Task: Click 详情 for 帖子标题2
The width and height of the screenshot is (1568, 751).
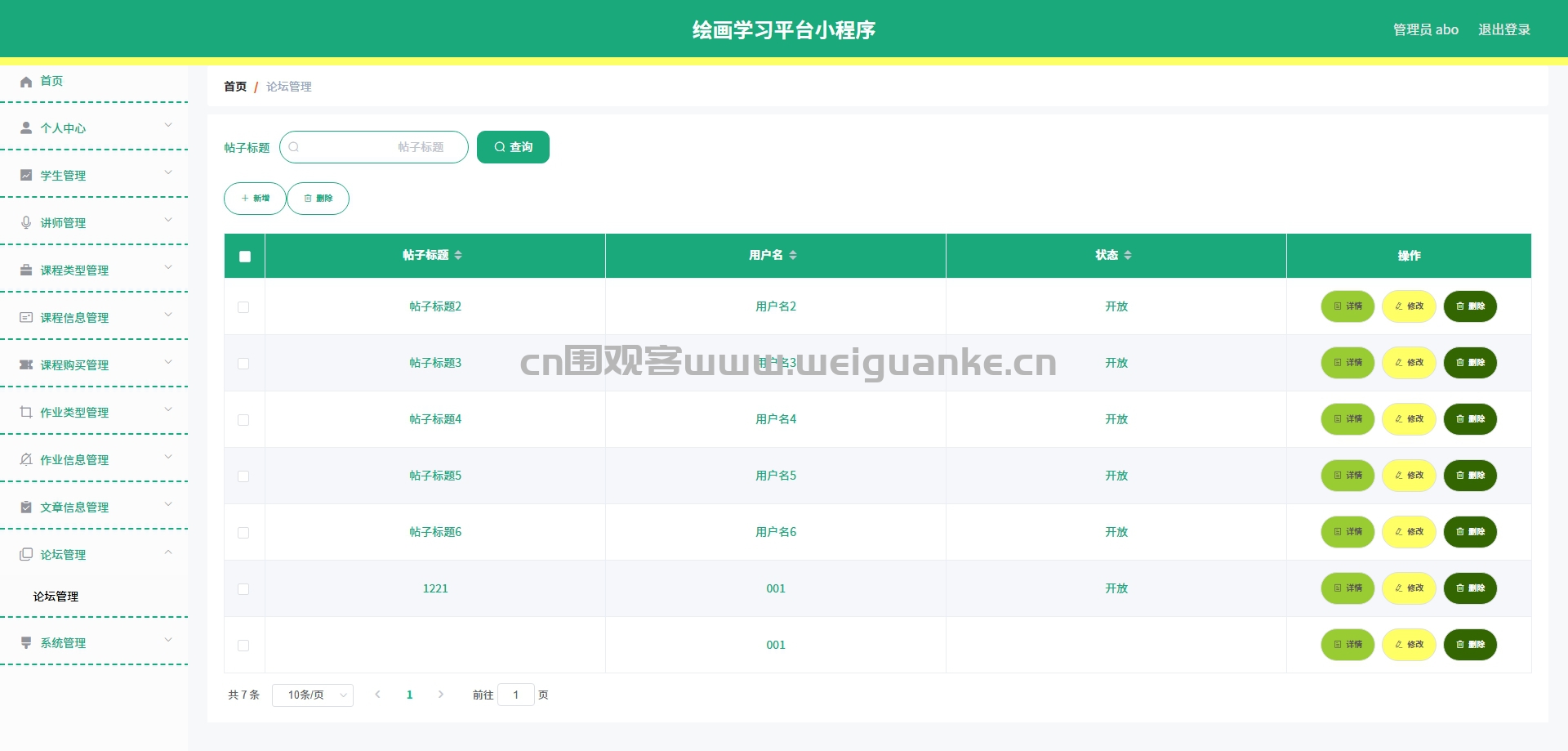Action: click(1347, 306)
